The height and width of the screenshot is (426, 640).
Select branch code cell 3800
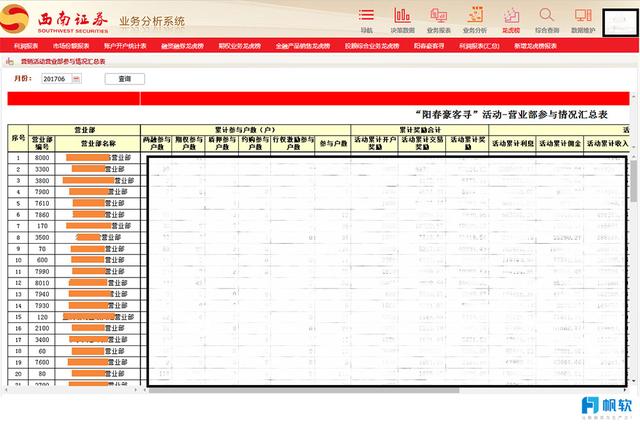pyautogui.click(x=42, y=181)
